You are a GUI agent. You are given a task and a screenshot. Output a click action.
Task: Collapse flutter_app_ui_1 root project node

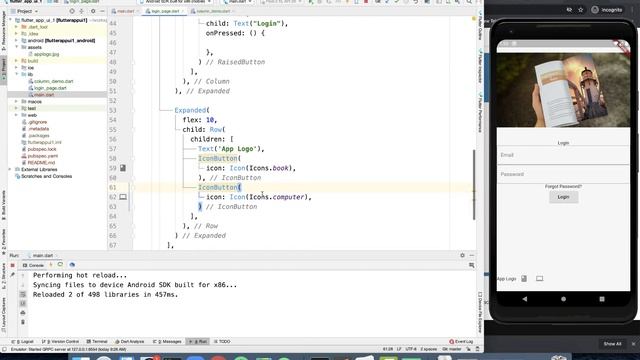click(11, 20)
